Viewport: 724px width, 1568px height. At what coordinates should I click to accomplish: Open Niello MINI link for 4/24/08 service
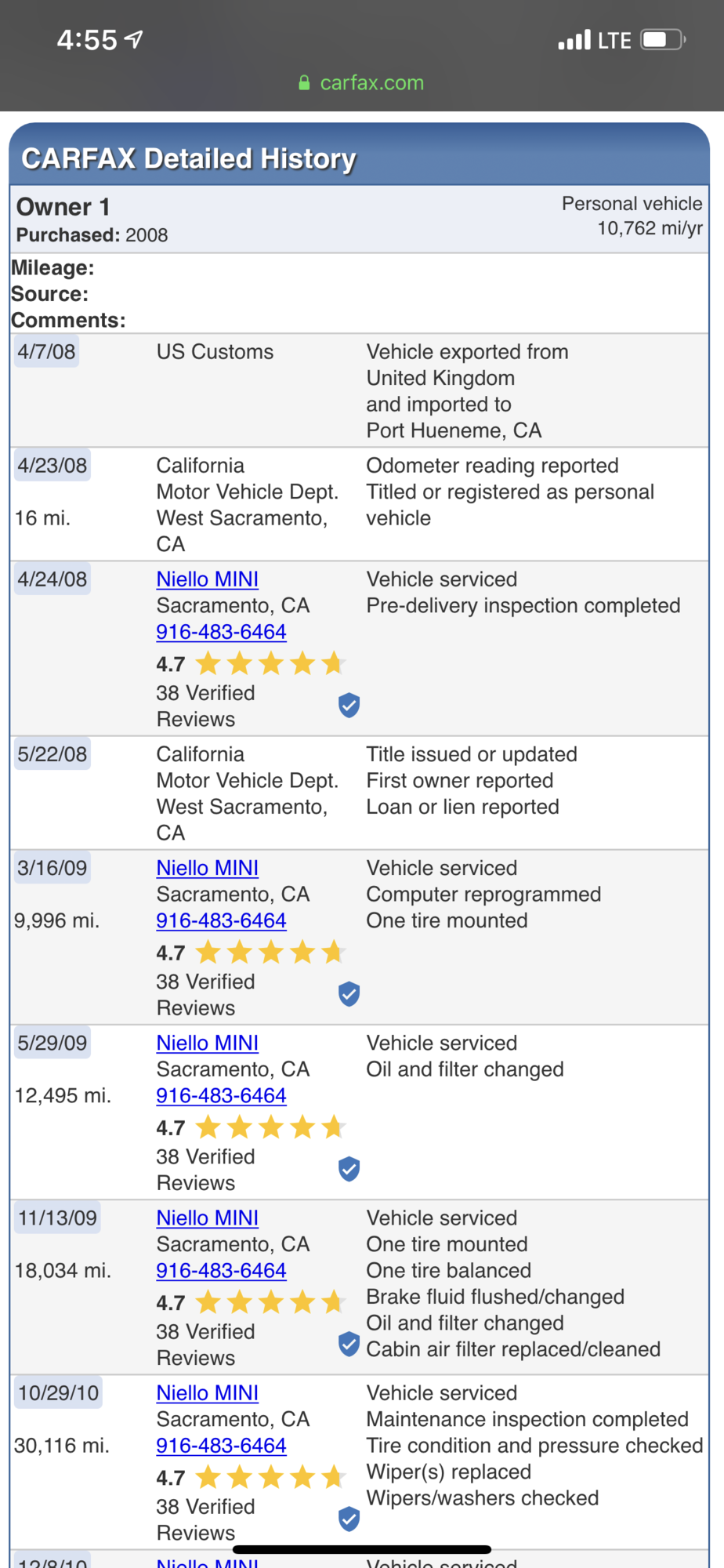point(208,579)
